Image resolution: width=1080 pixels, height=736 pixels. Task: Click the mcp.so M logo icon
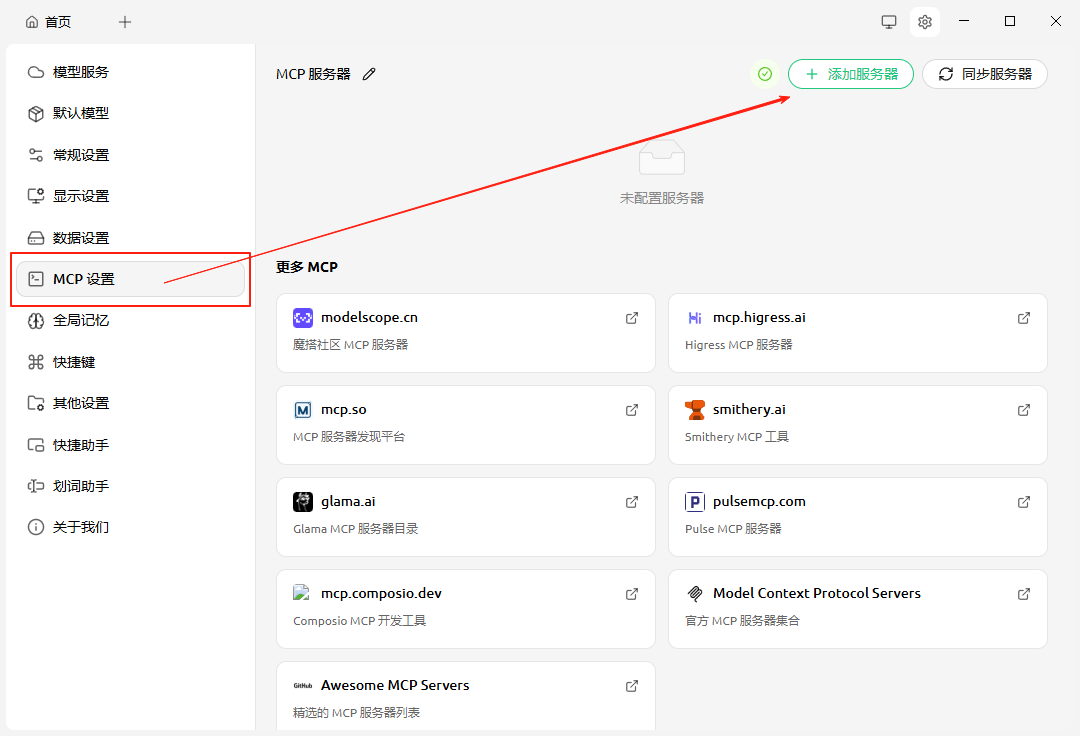pos(303,410)
